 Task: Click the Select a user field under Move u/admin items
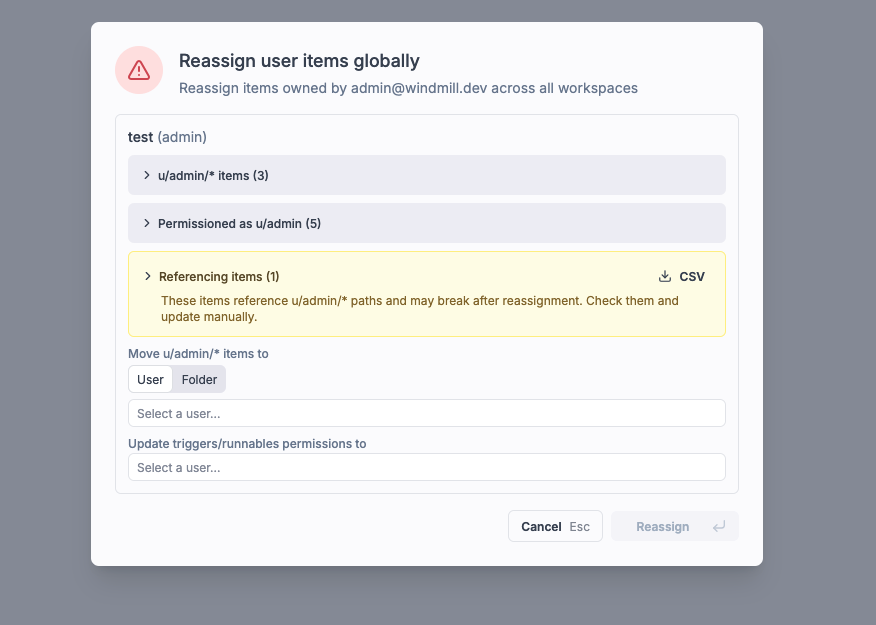point(427,412)
